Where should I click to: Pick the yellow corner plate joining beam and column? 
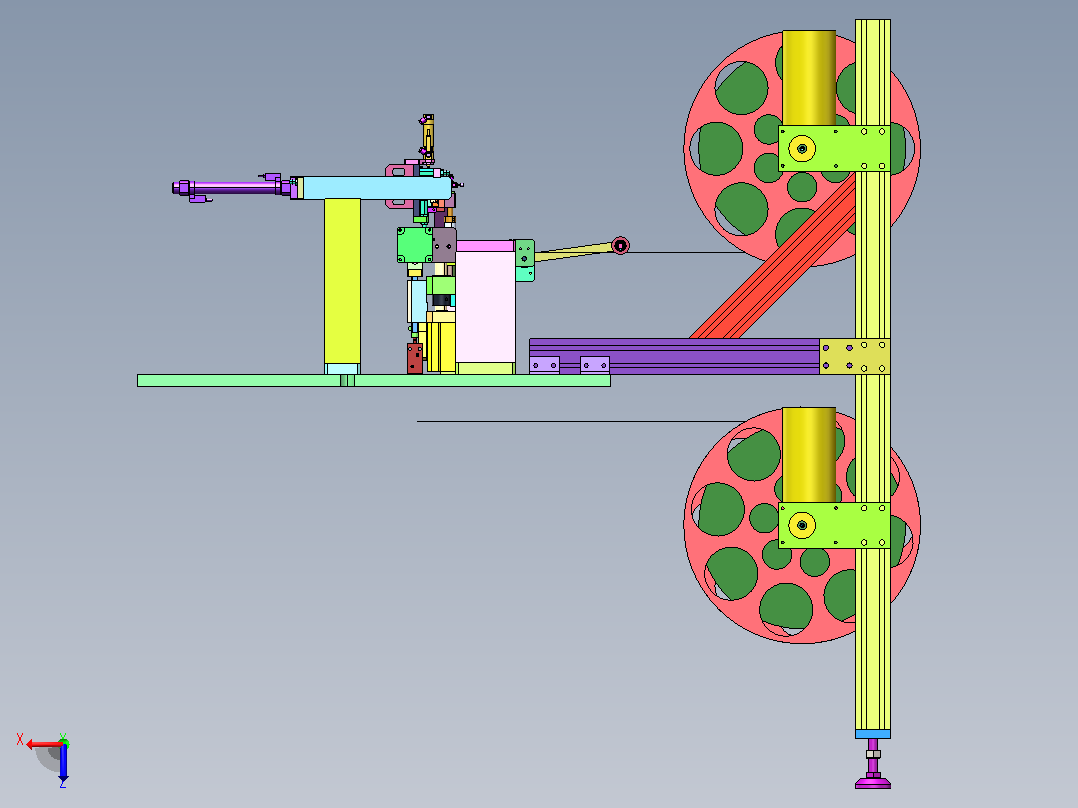pyautogui.click(x=855, y=356)
